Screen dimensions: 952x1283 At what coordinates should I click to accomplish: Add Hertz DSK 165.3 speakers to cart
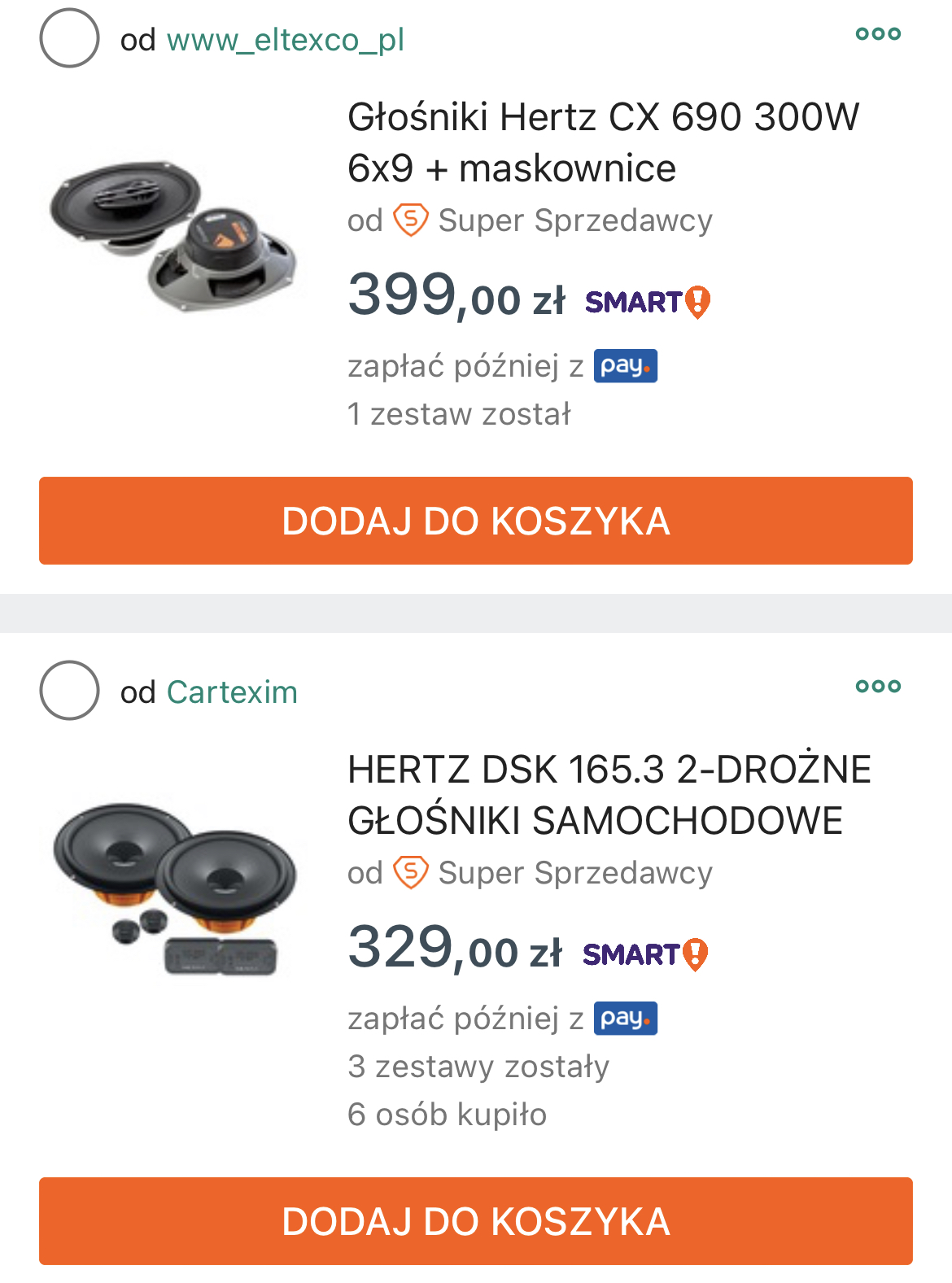(476, 1220)
